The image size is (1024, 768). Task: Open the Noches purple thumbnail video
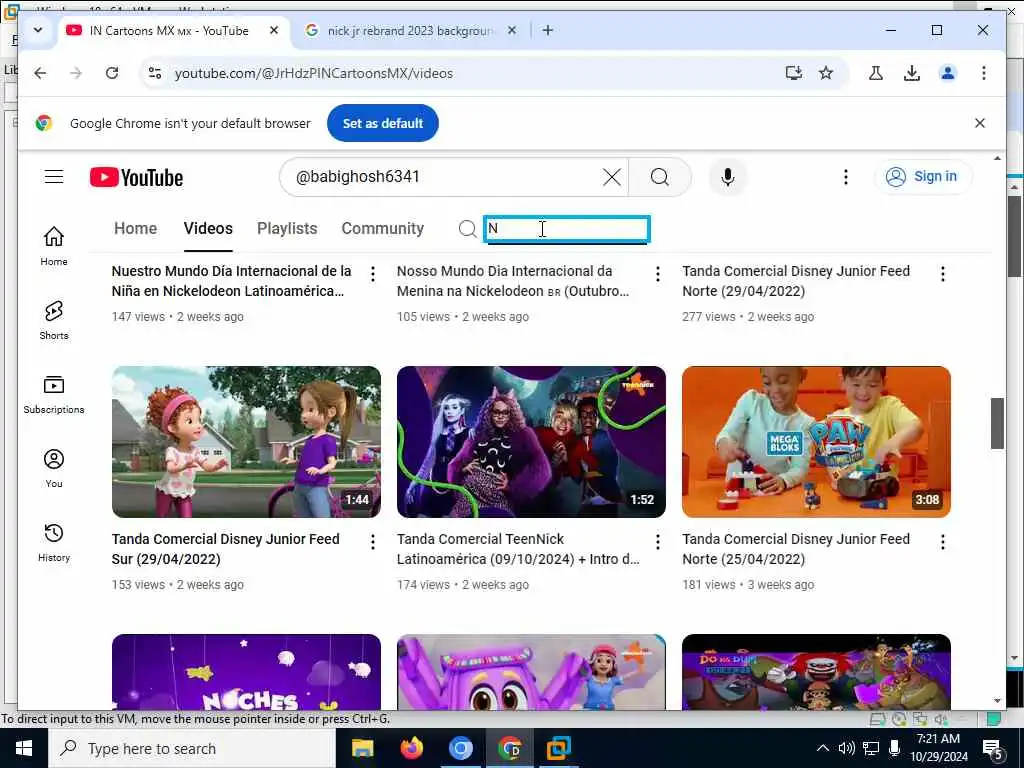[x=246, y=671]
